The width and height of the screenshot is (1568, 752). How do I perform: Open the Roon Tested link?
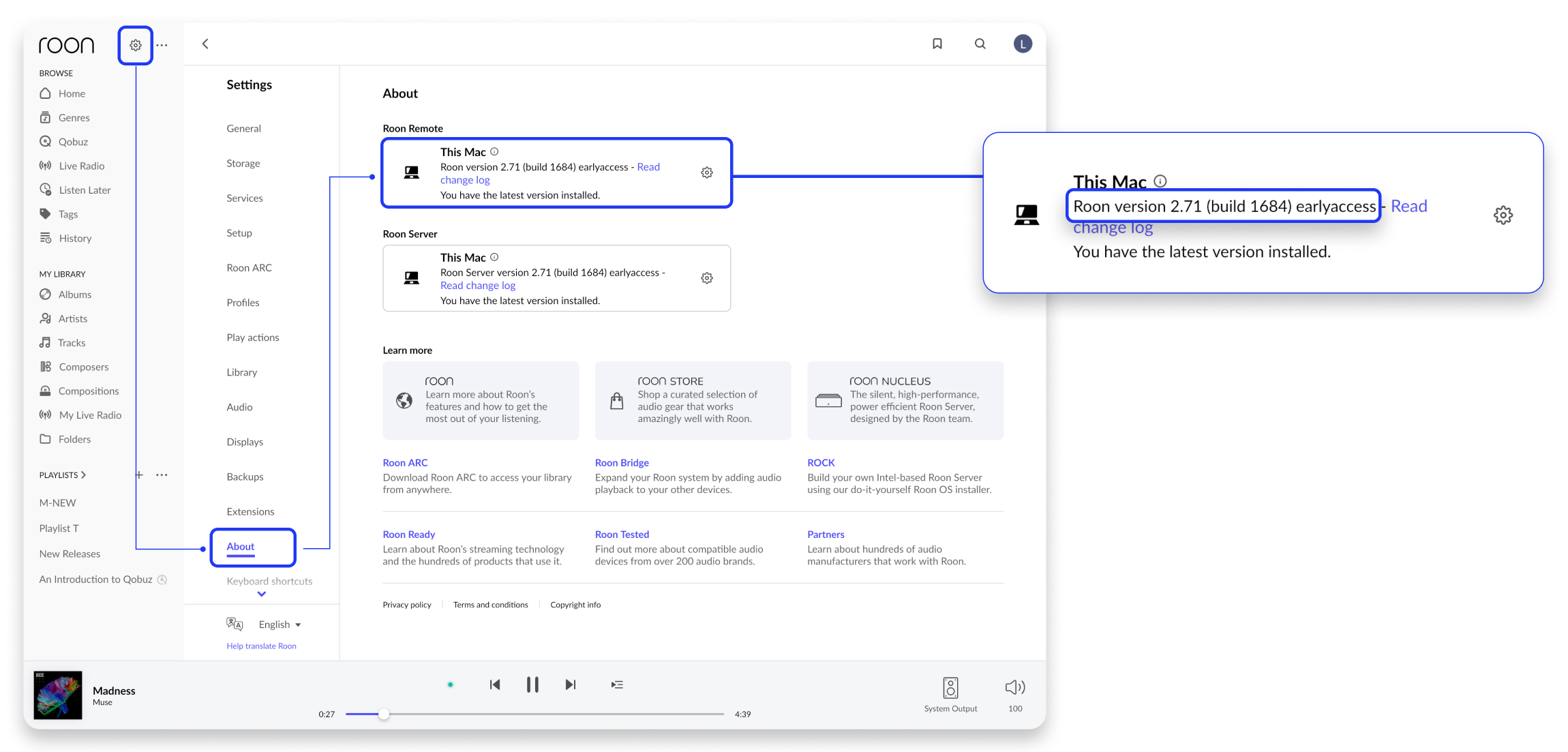pos(622,534)
